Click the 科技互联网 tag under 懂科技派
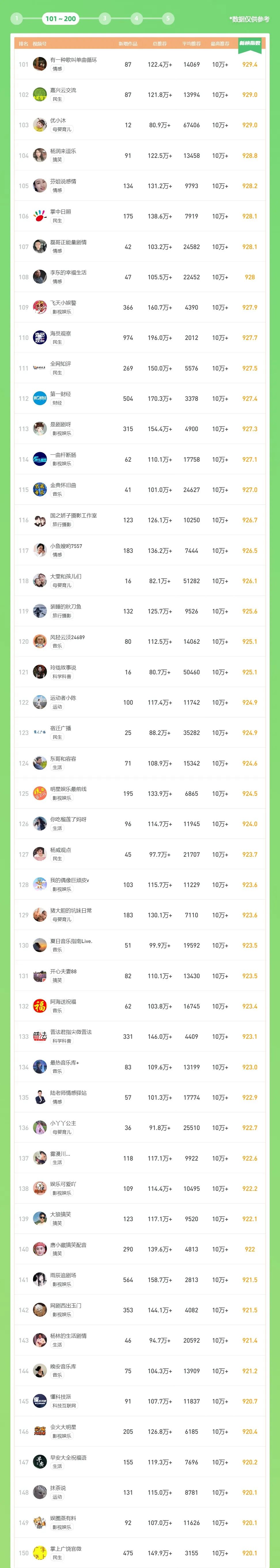Viewport: 280px width, 1568px height. tap(64, 1406)
